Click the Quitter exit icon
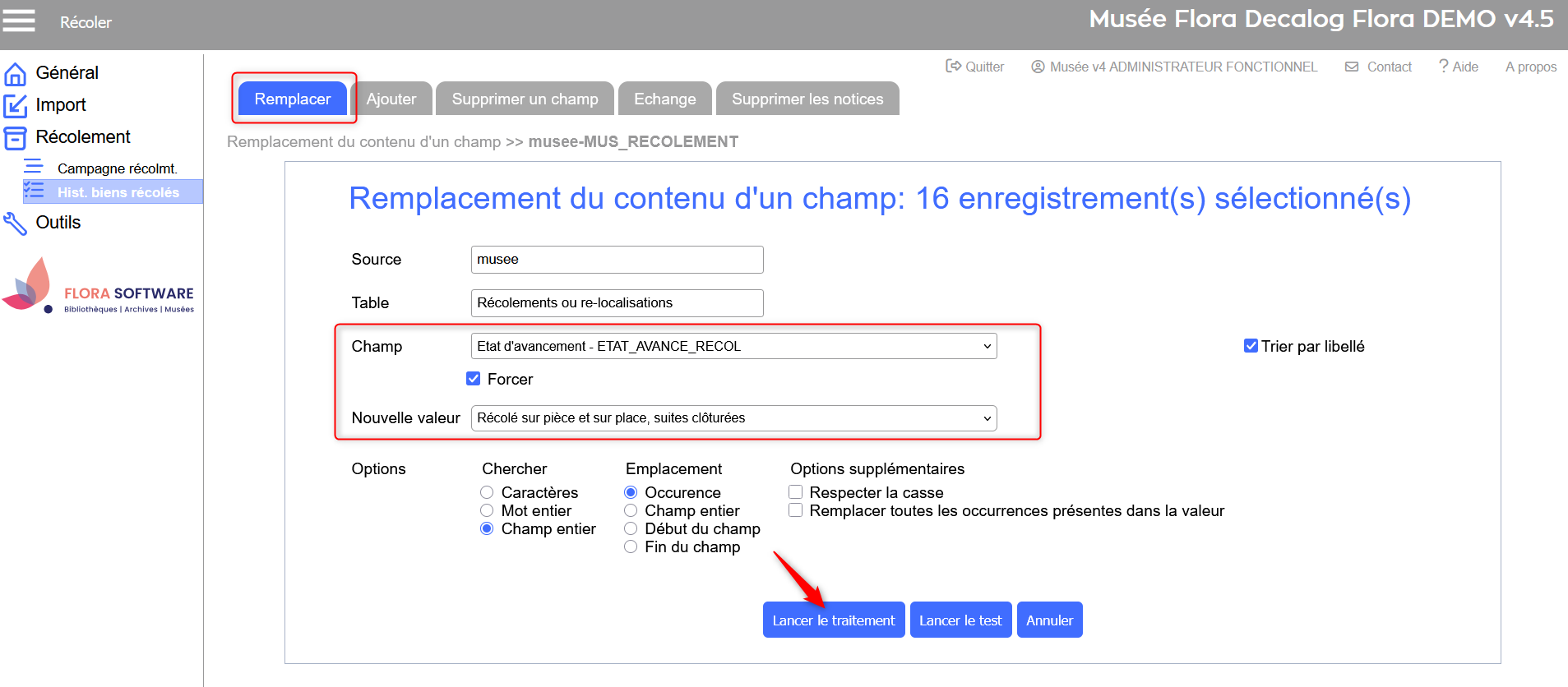 (953, 66)
